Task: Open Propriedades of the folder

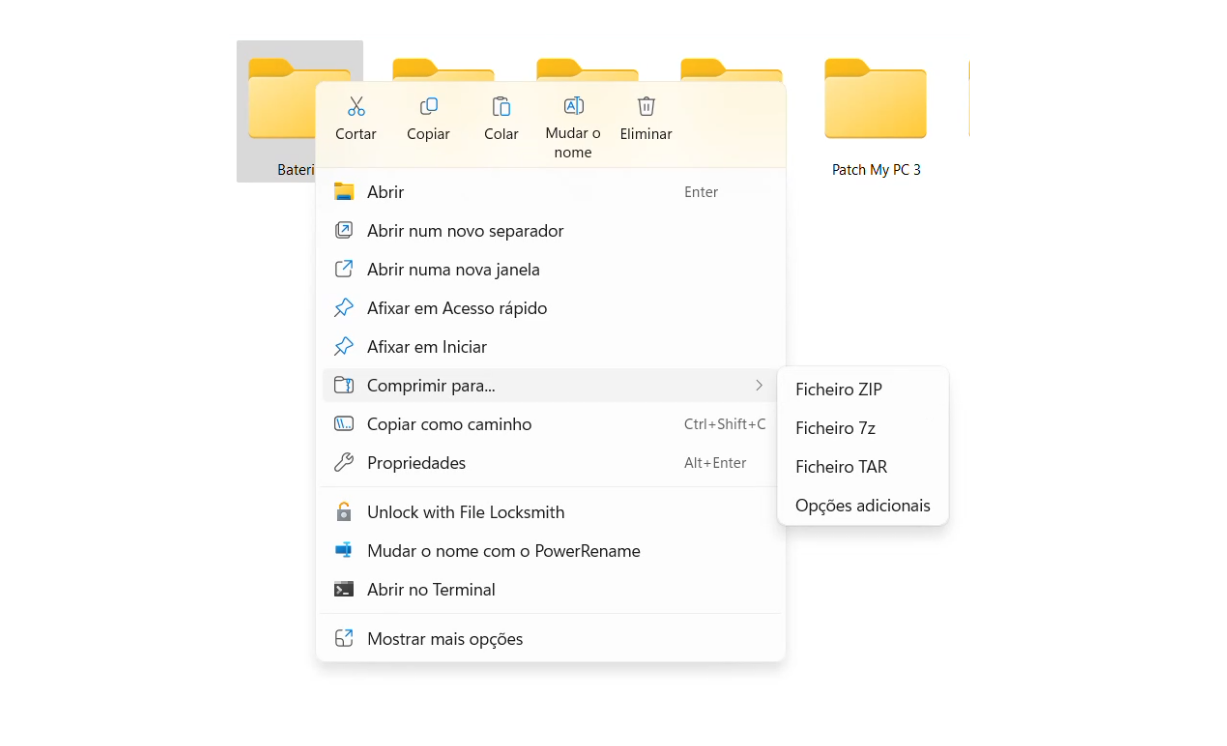Action: (416, 463)
